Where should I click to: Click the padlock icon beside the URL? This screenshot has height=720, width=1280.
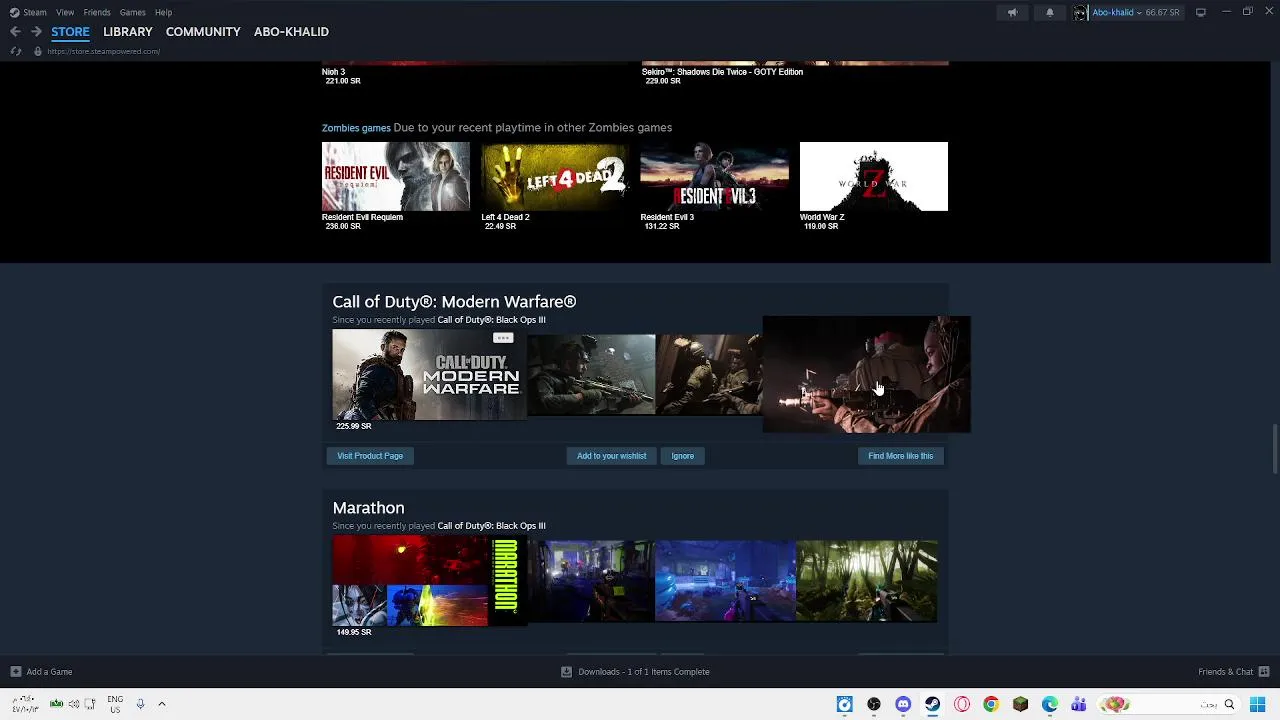click(38, 51)
